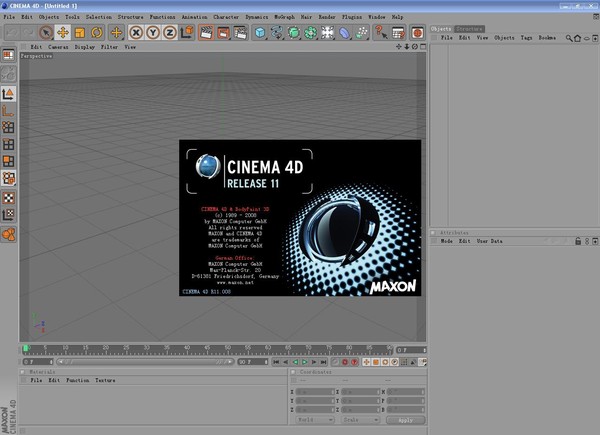Click frame 50 on the timeline ruler

(x=228, y=349)
